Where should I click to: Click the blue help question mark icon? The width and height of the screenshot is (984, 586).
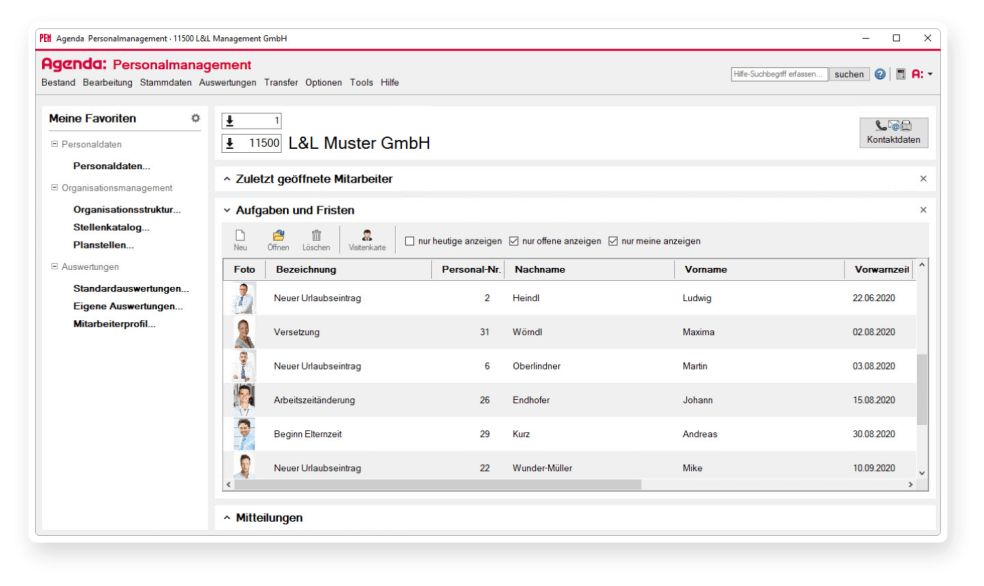[x=880, y=74]
